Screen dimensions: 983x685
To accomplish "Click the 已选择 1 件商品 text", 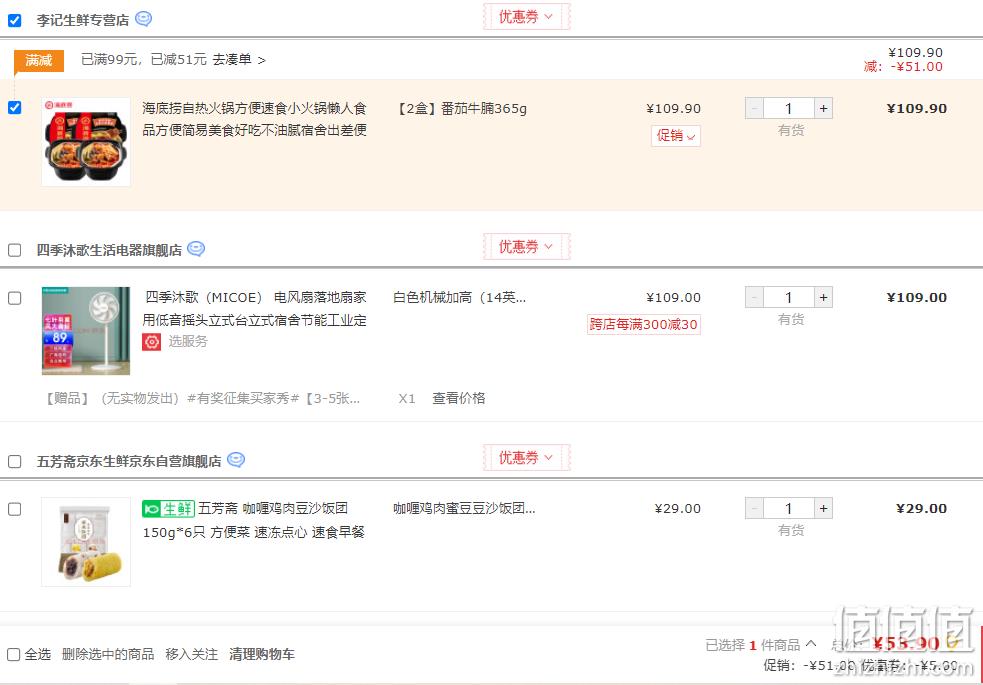I will click(752, 645).
